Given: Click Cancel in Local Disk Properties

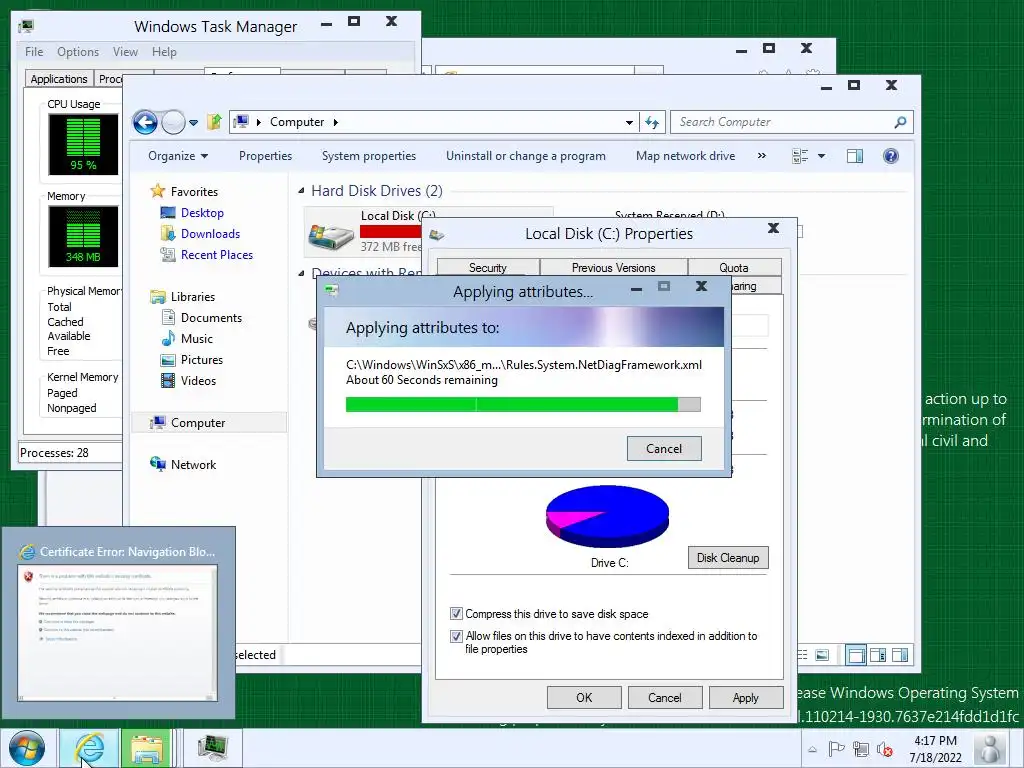Looking at the screenshot, I should [x=665, y=697].
